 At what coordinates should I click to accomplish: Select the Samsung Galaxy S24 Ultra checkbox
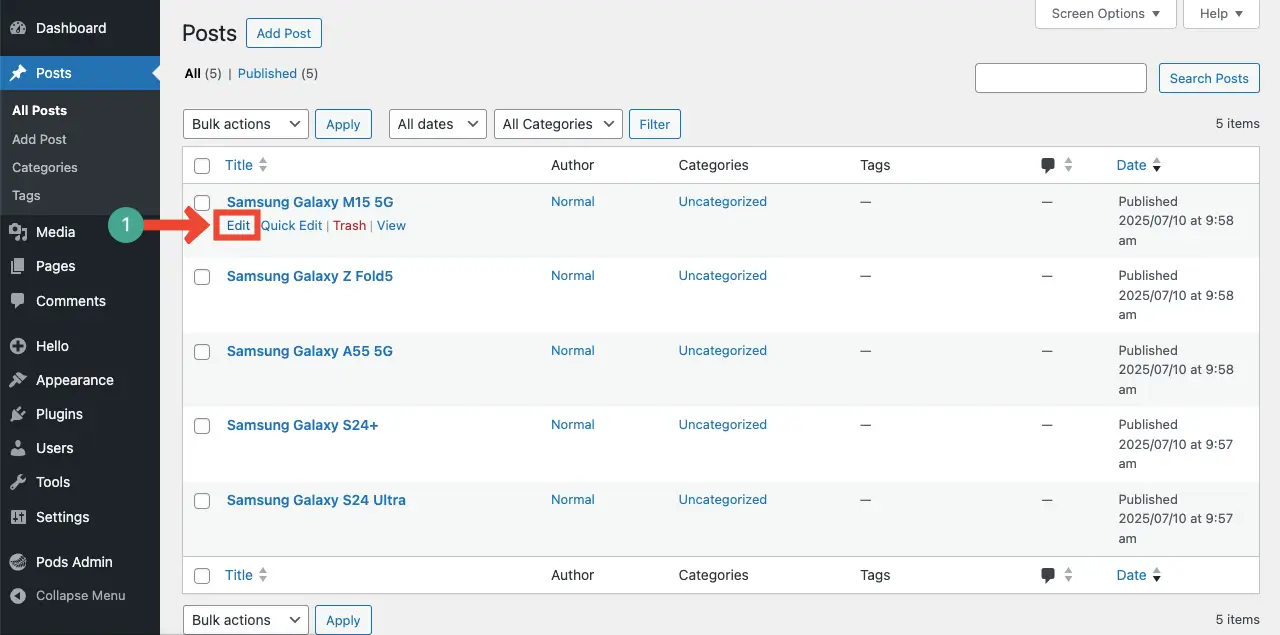[202, 501]
